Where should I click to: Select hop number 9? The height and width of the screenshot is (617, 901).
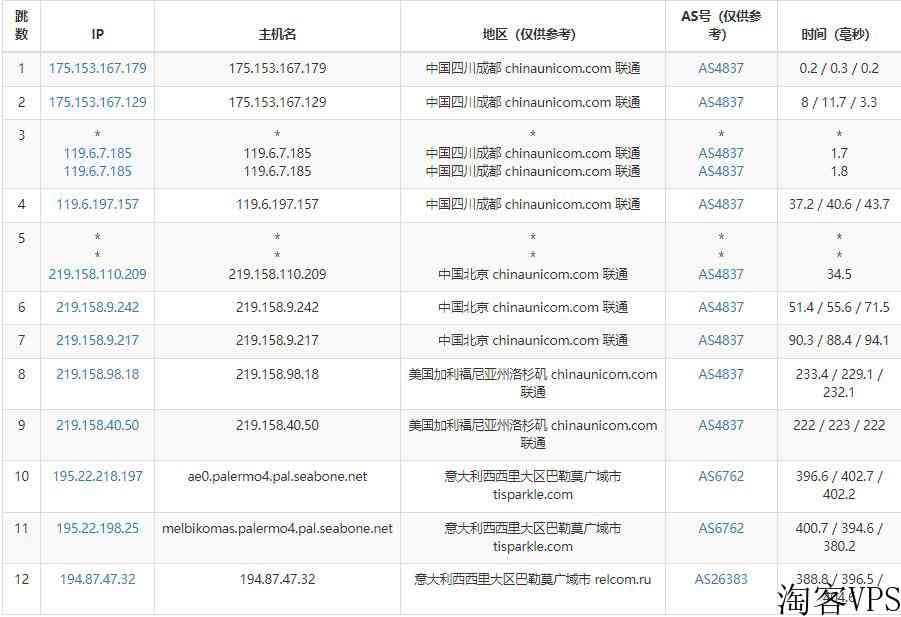coord(21,425)
